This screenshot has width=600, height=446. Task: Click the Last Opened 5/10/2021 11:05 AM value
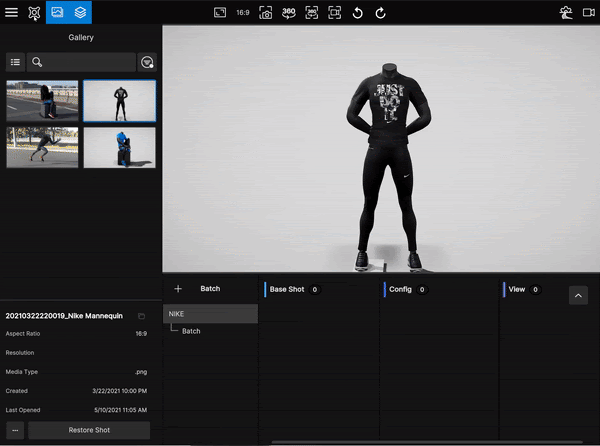120,410
